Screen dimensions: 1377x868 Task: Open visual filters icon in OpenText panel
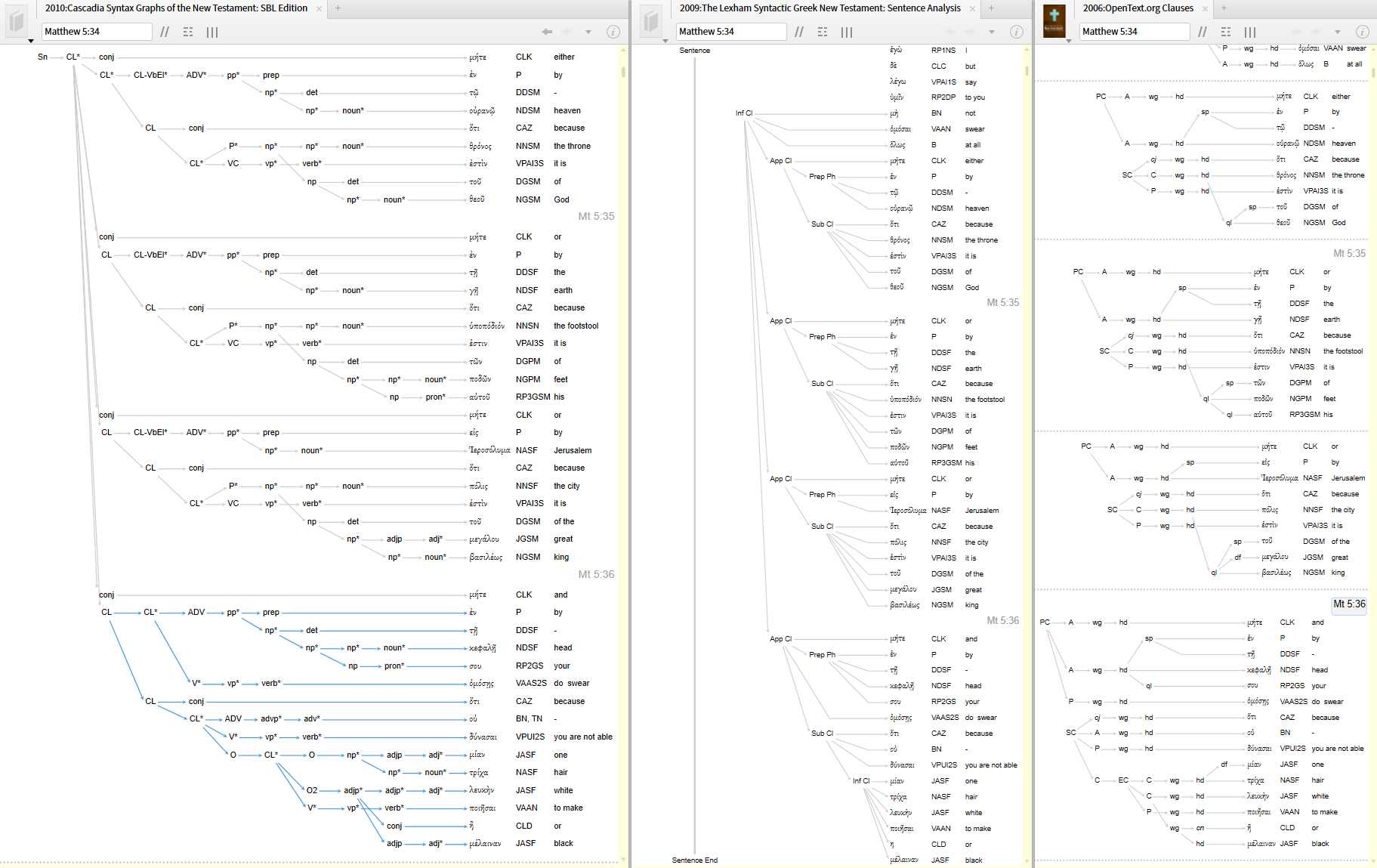(1226, 32)
